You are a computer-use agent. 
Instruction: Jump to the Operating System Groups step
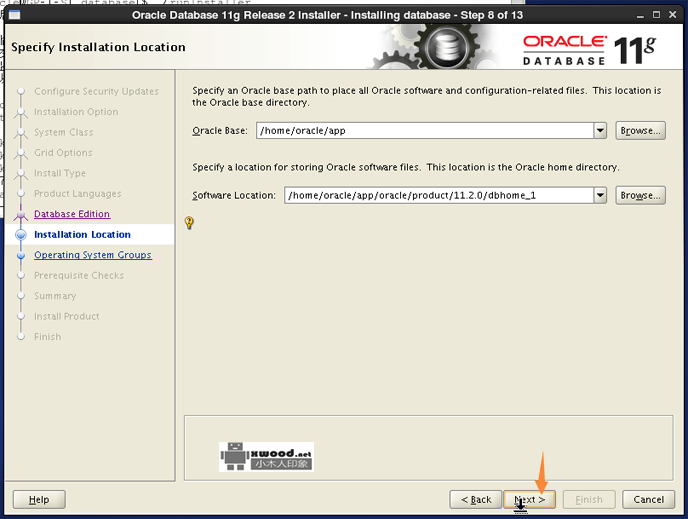[x=92, y=255]
